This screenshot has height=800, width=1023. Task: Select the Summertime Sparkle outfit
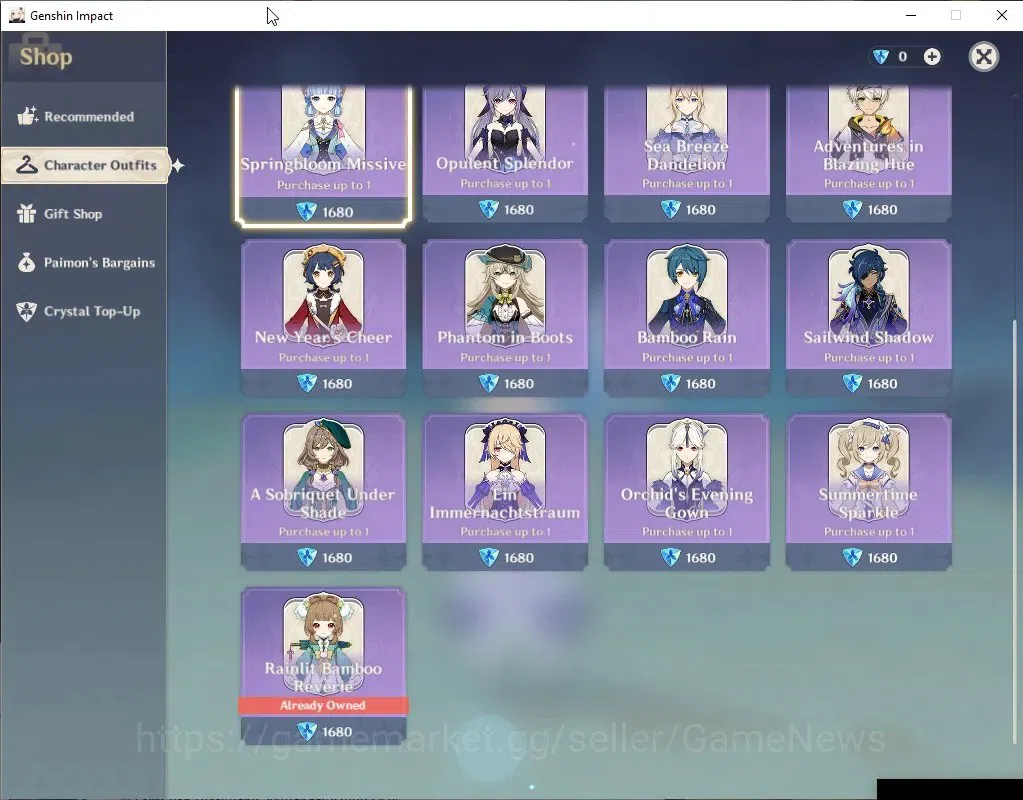[x=868, y=492]
